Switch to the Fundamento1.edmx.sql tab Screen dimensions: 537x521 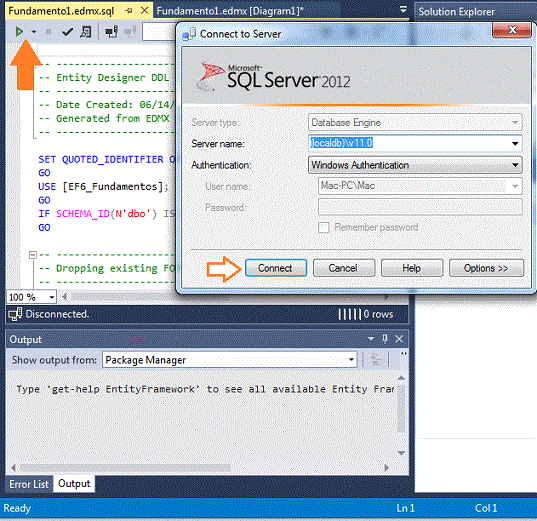point(61,11)
